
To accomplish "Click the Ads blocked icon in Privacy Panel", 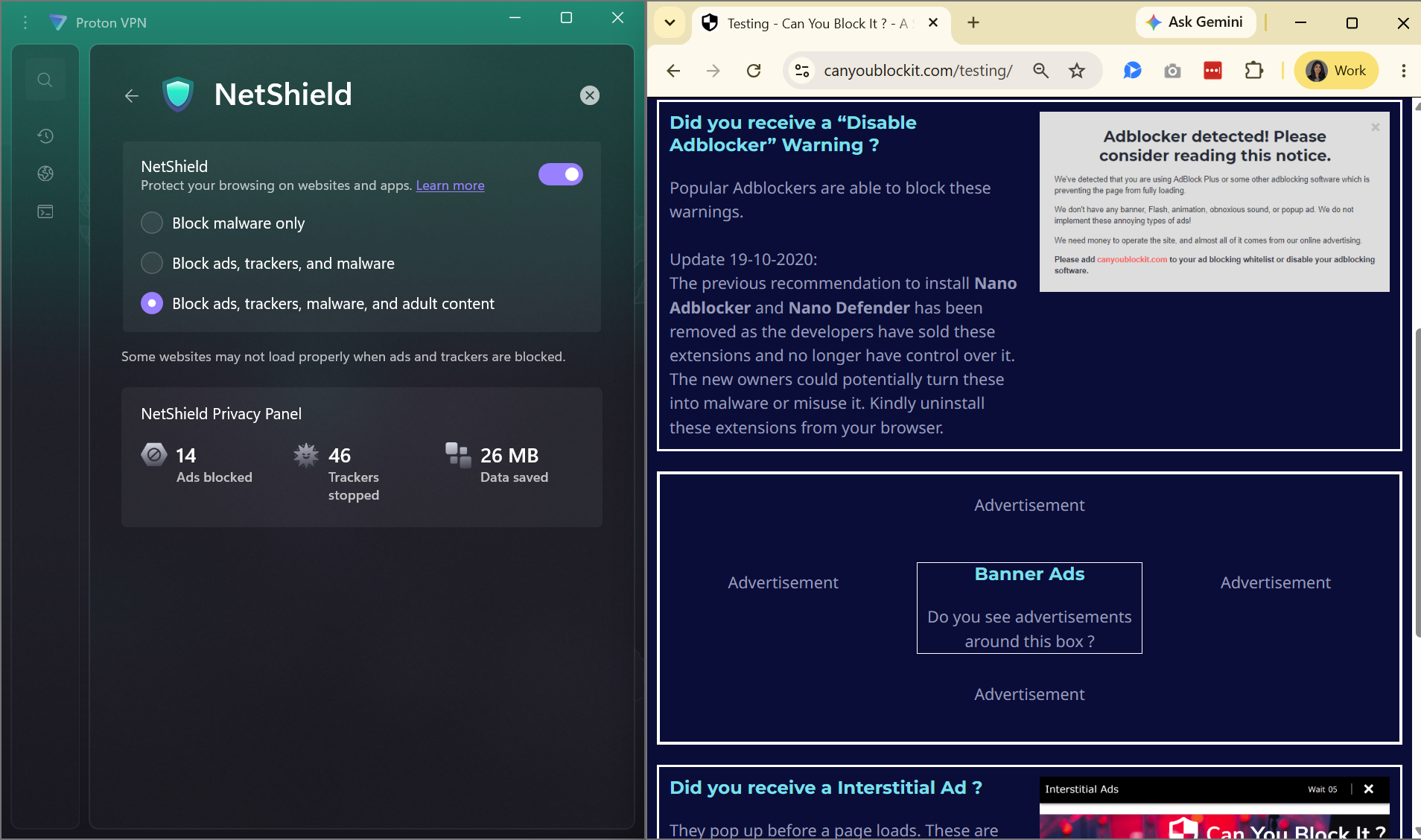I will [x=154, y=454].
